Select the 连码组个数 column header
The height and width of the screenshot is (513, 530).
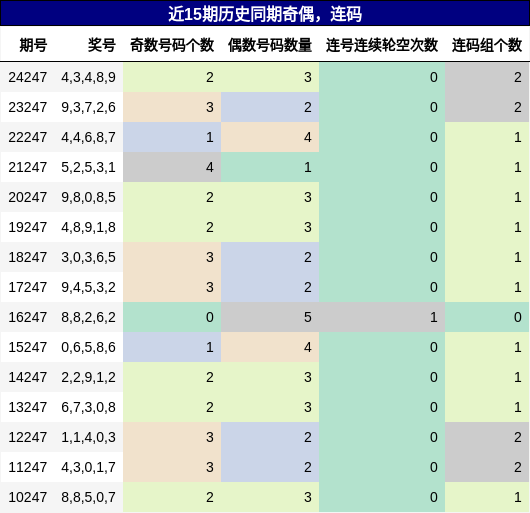[x=487, y=45]
